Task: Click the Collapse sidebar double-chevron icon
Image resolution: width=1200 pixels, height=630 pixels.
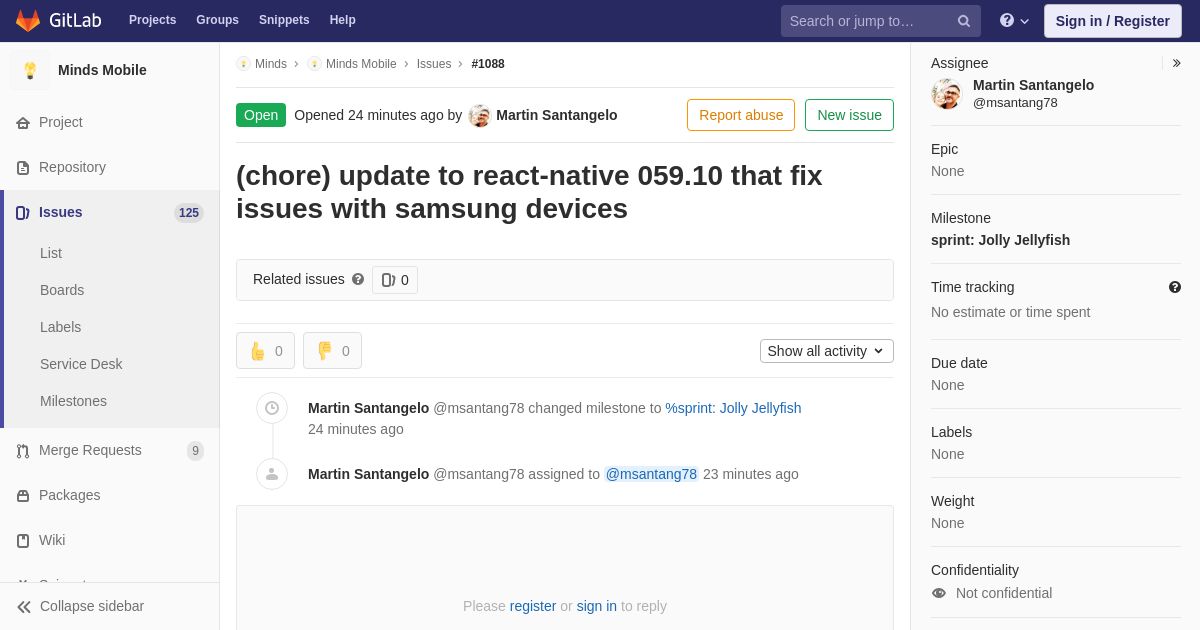Action: tap(24, 607)
